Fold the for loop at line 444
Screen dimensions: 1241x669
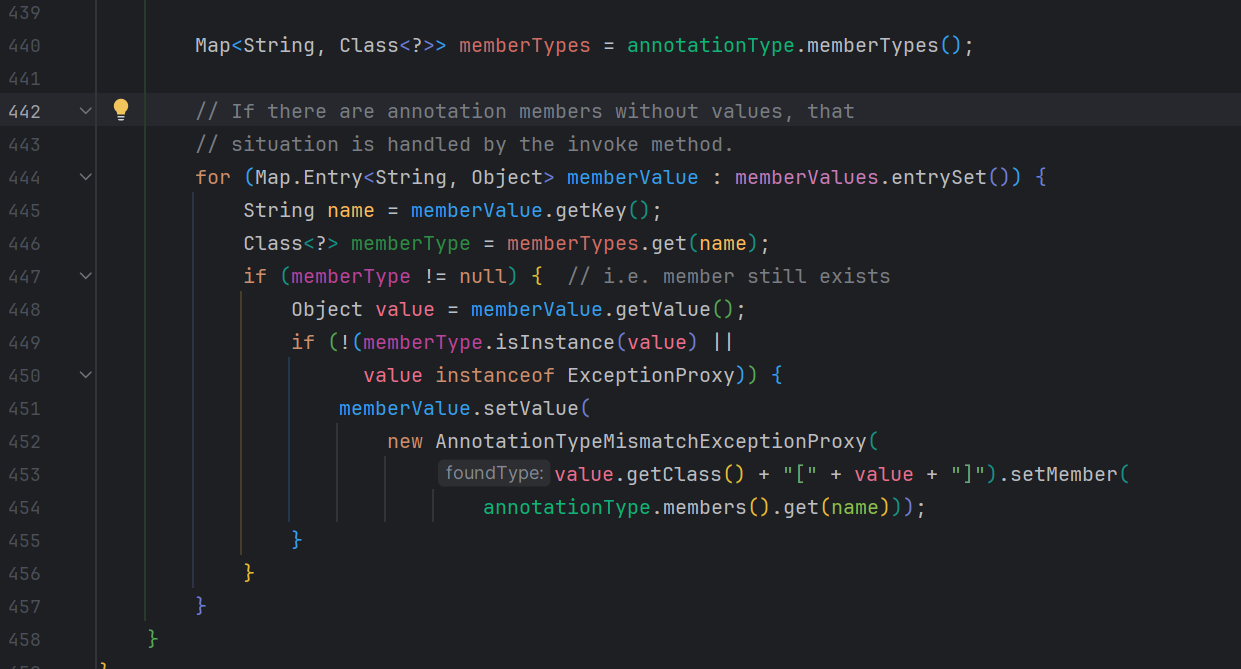[x=86, y=177]
